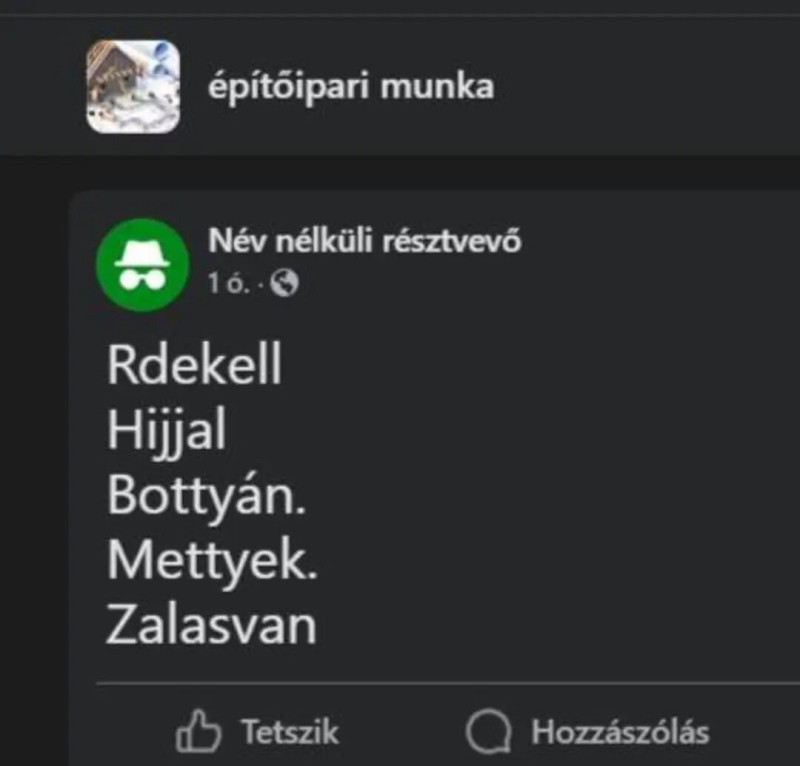The height and width of the screenshot is (766, 800).
Task: Click the globe public-visibility icon
Action: point(284,283)
